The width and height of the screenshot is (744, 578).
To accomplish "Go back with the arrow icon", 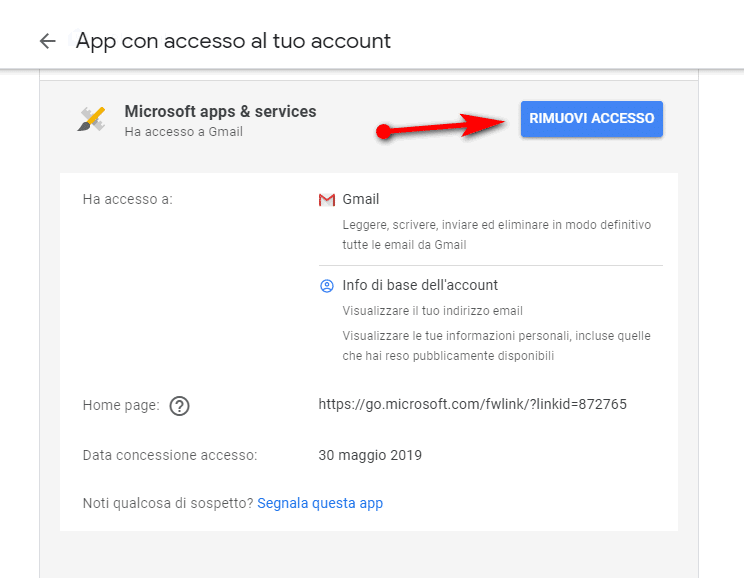I will click(47, 41).
